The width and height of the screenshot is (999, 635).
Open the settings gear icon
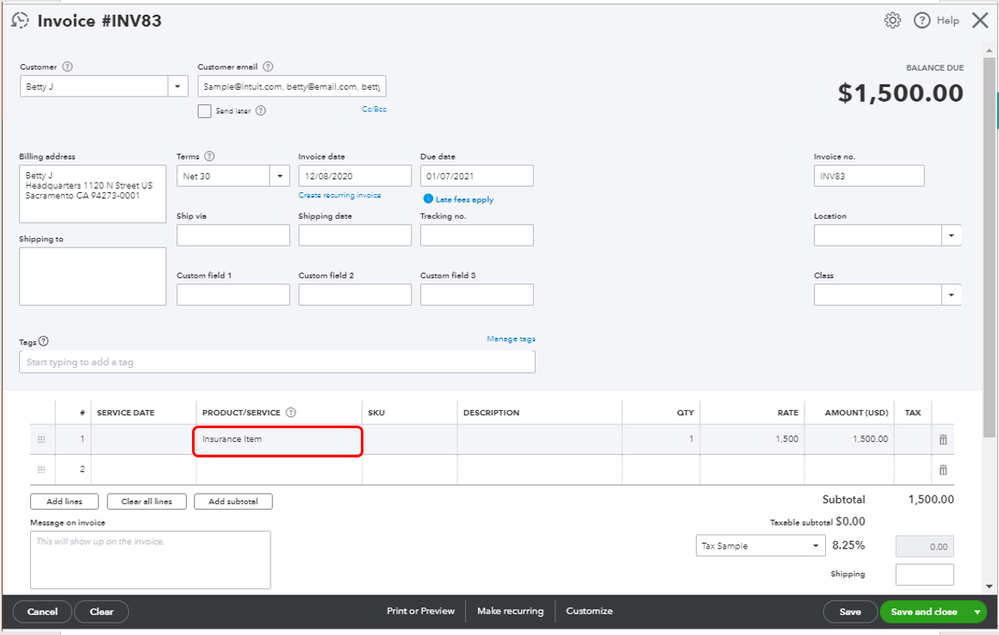pyautogui.click(x=892, y=20)
